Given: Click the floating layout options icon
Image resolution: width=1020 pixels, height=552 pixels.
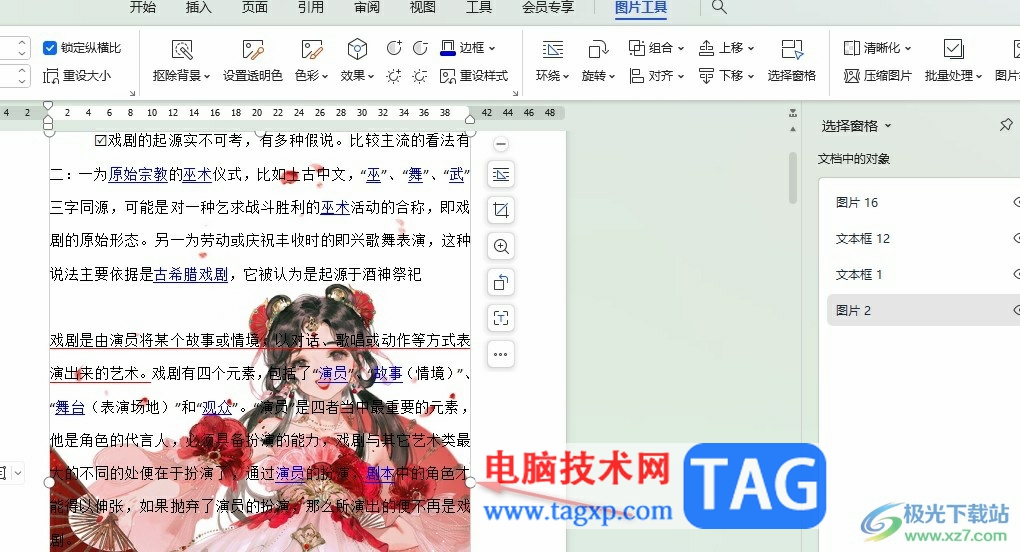Looking at the screenshot, I should click(x=501, y=174).
